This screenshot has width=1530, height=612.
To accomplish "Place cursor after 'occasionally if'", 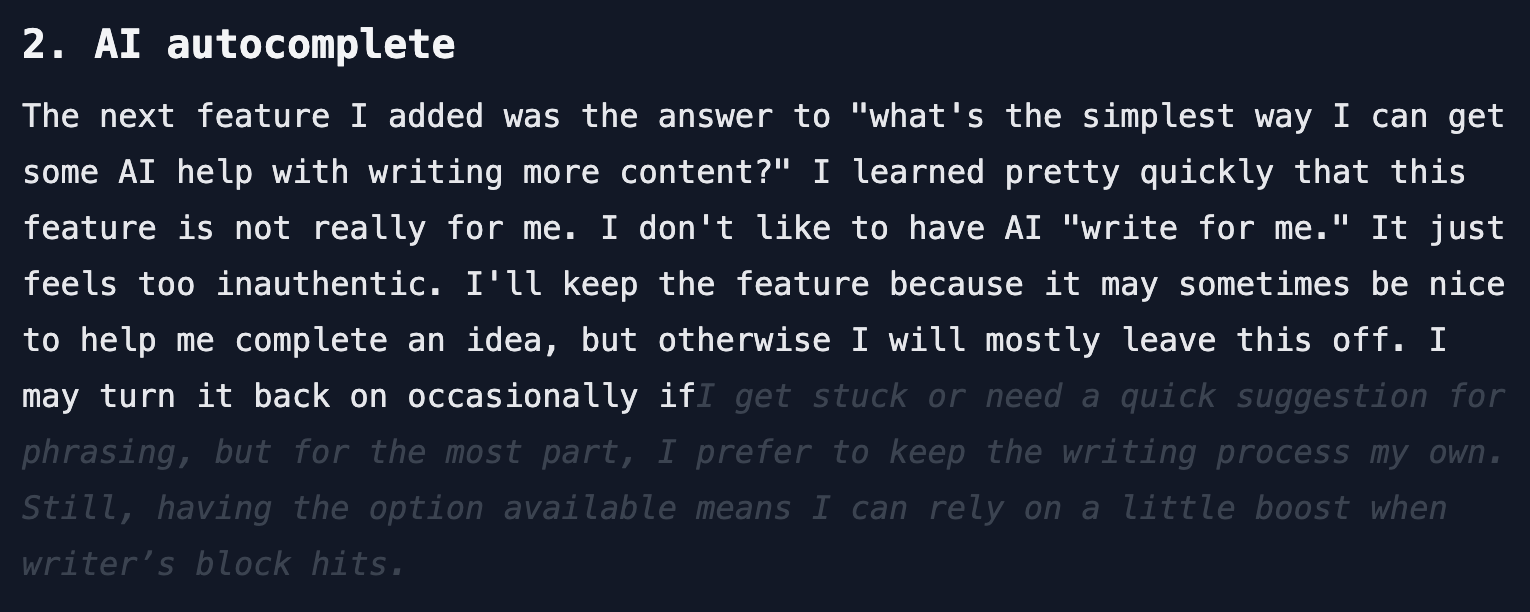I will click(696, 396).
